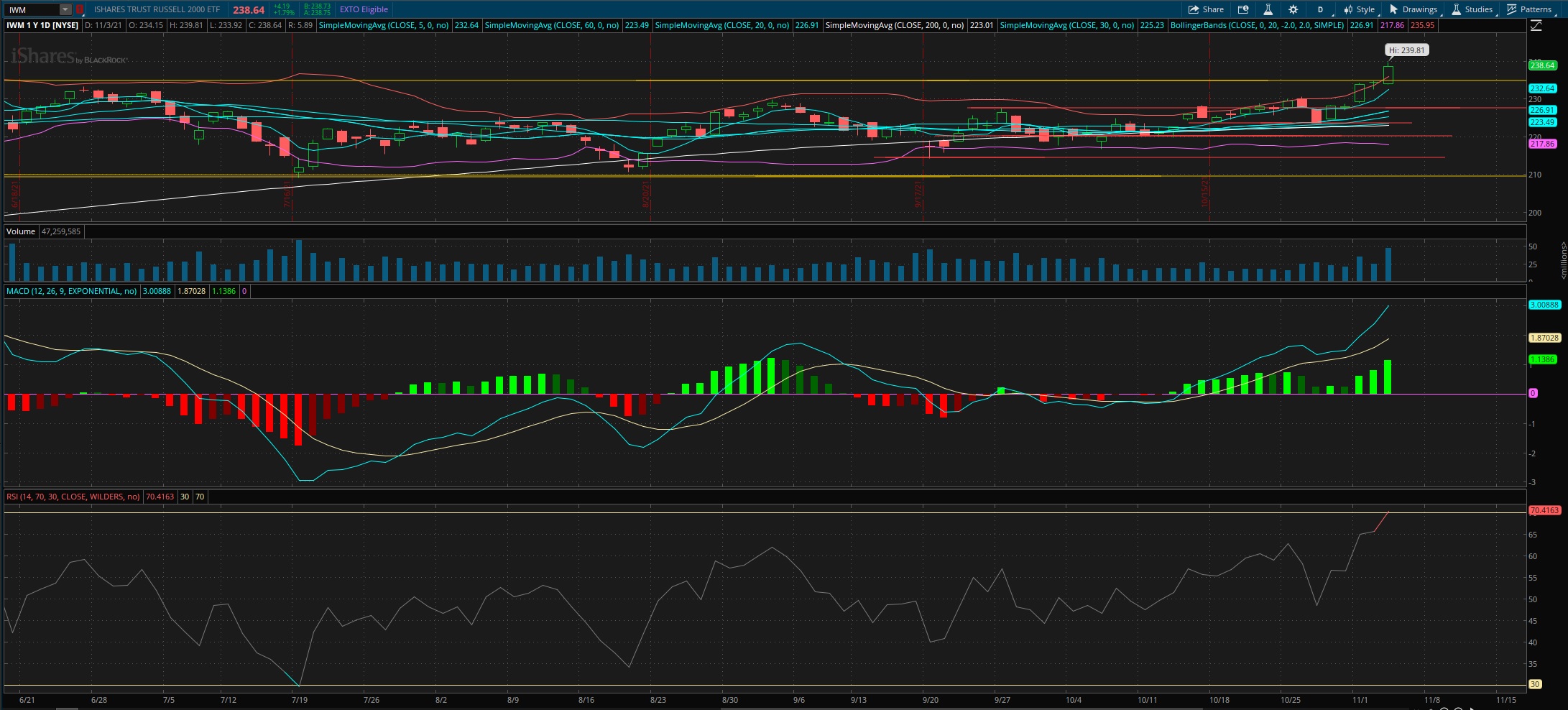This screenshot has width=1568, height=710.
Task: Click the flask Edit Studies icon
Action: [1268, 9]
